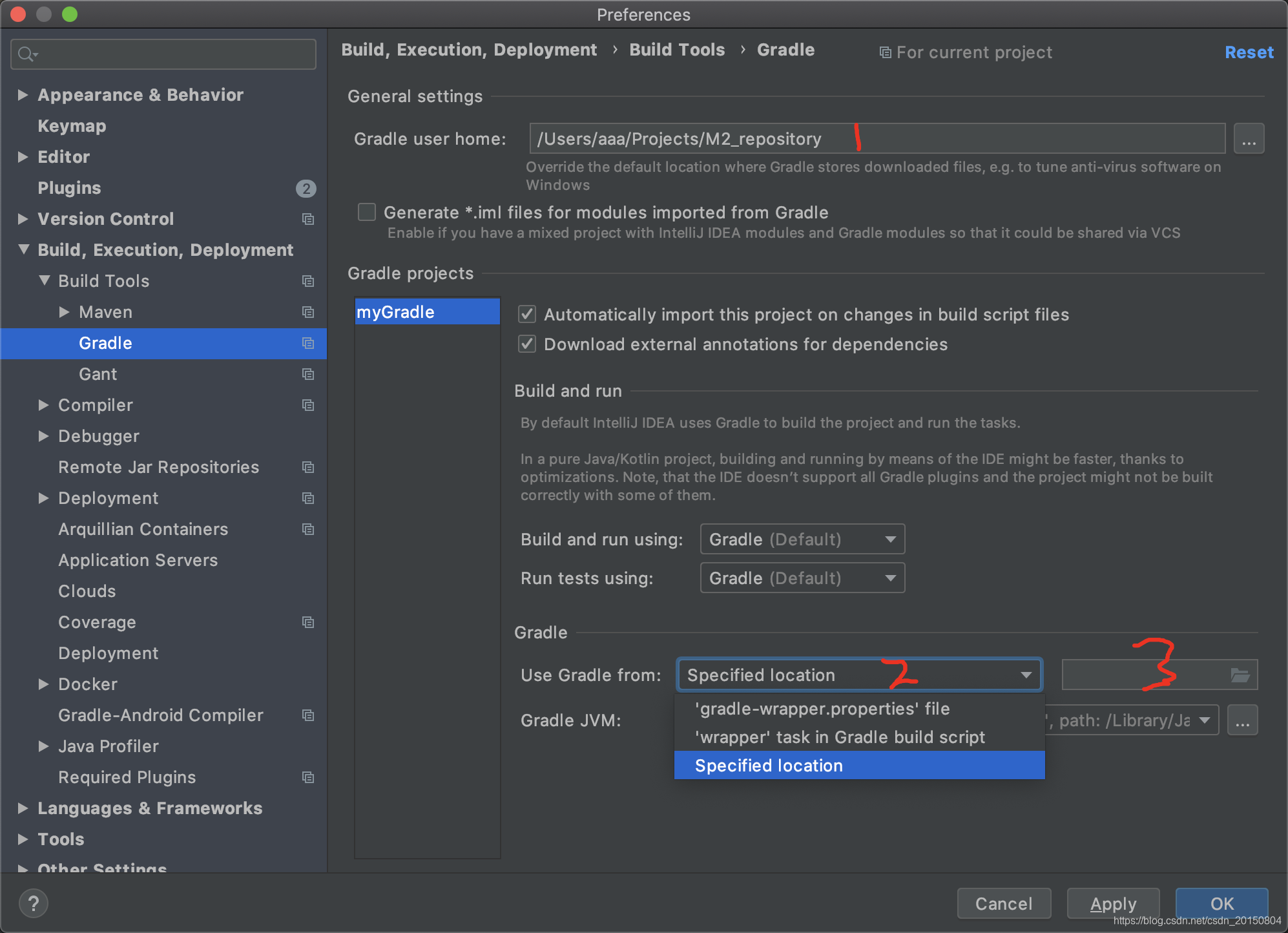The height and width of the screenshot is (933, 1288).
Task: Open 'Run tests using' dropdown
Action: click(x=801, y=579)
